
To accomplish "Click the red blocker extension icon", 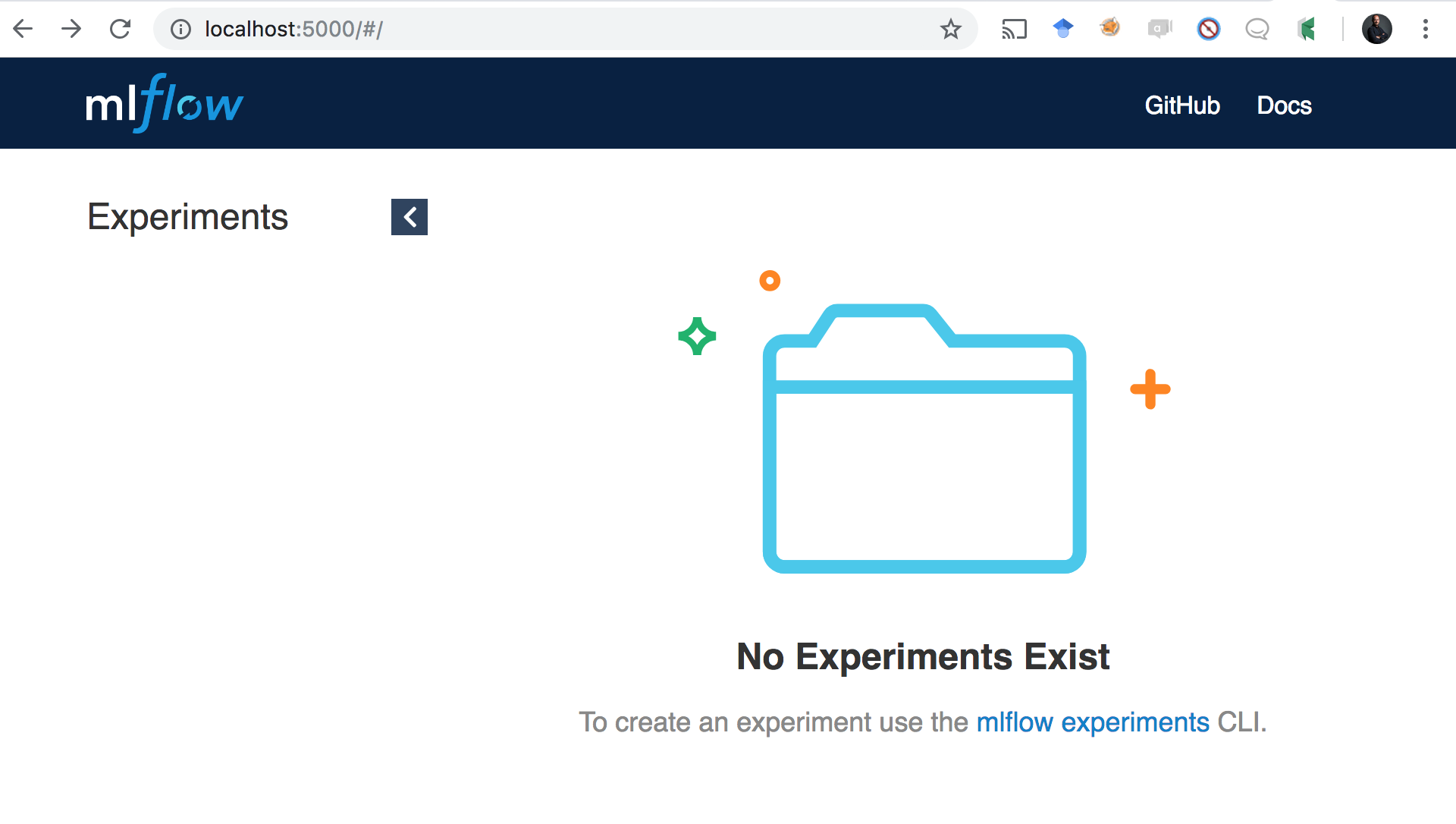I will [1208, 29].
